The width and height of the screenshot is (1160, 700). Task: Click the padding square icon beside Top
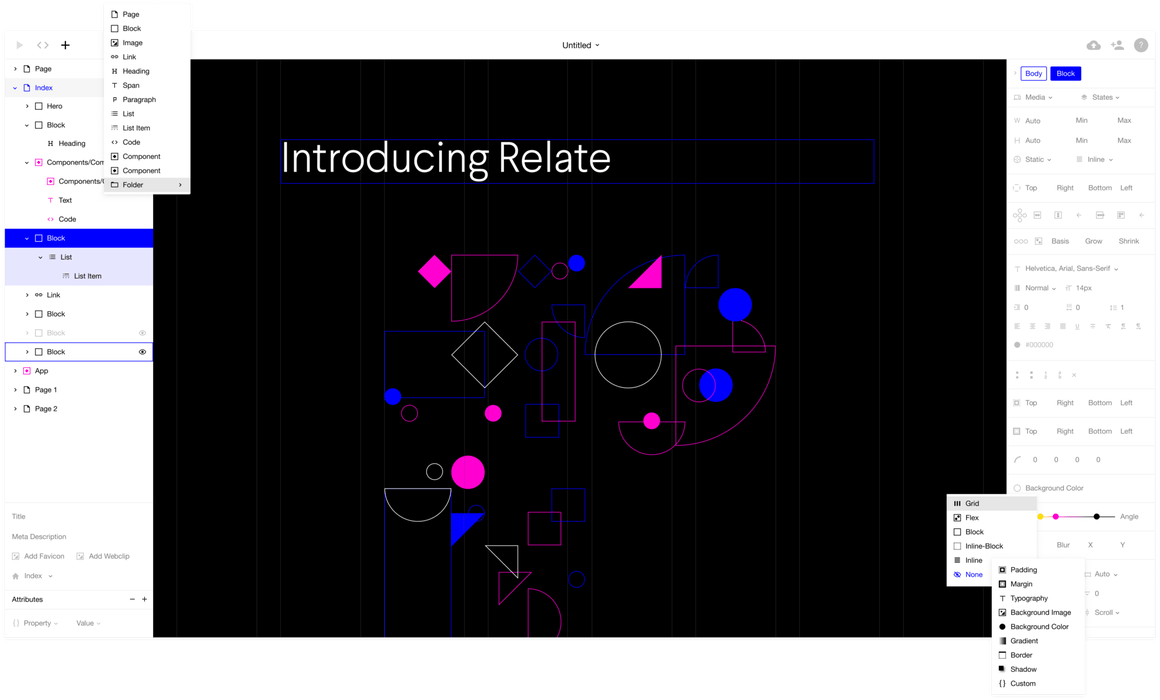(1017, 403)
